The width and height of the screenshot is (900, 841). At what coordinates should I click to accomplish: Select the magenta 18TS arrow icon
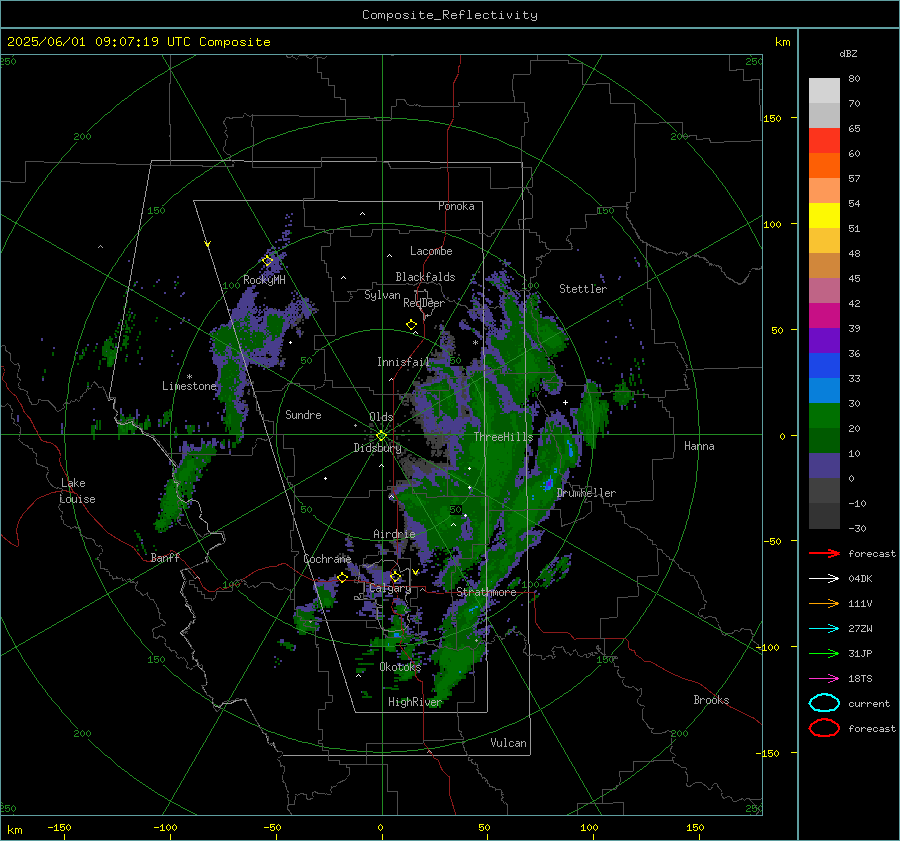(824, 679)
